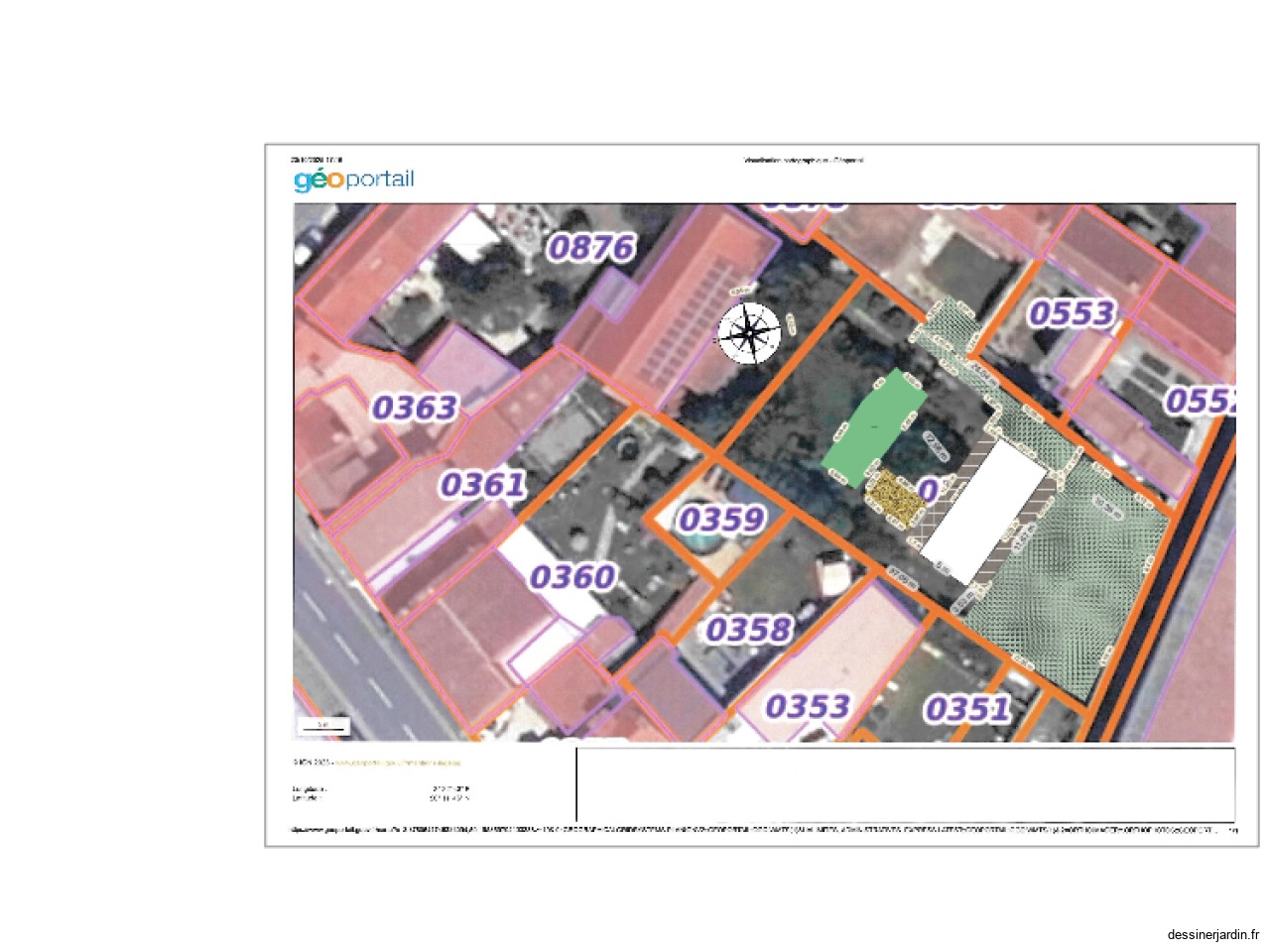Image resolution: width=1270 pixels, height=952 pixels.
Task: Click parcel label 0876
Action: 591,247
